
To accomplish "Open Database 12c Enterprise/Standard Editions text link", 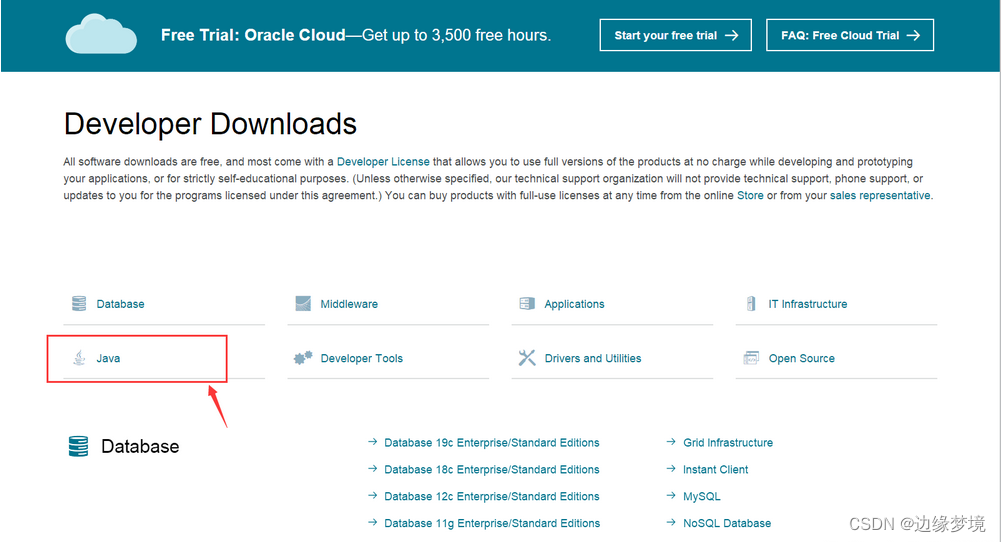I will pos(492,496).
